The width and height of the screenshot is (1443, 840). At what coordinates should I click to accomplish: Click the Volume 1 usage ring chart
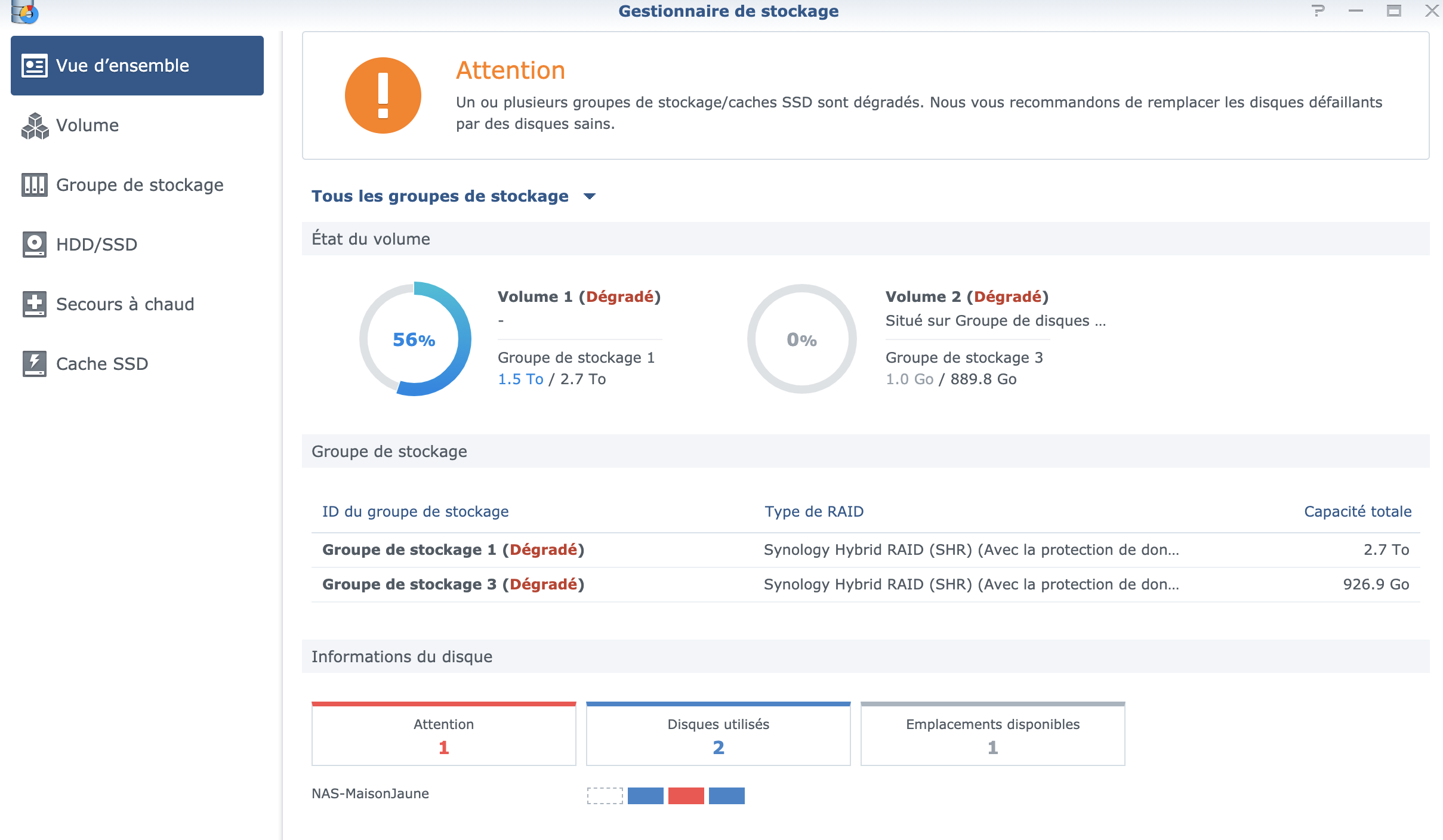[415, 339]
